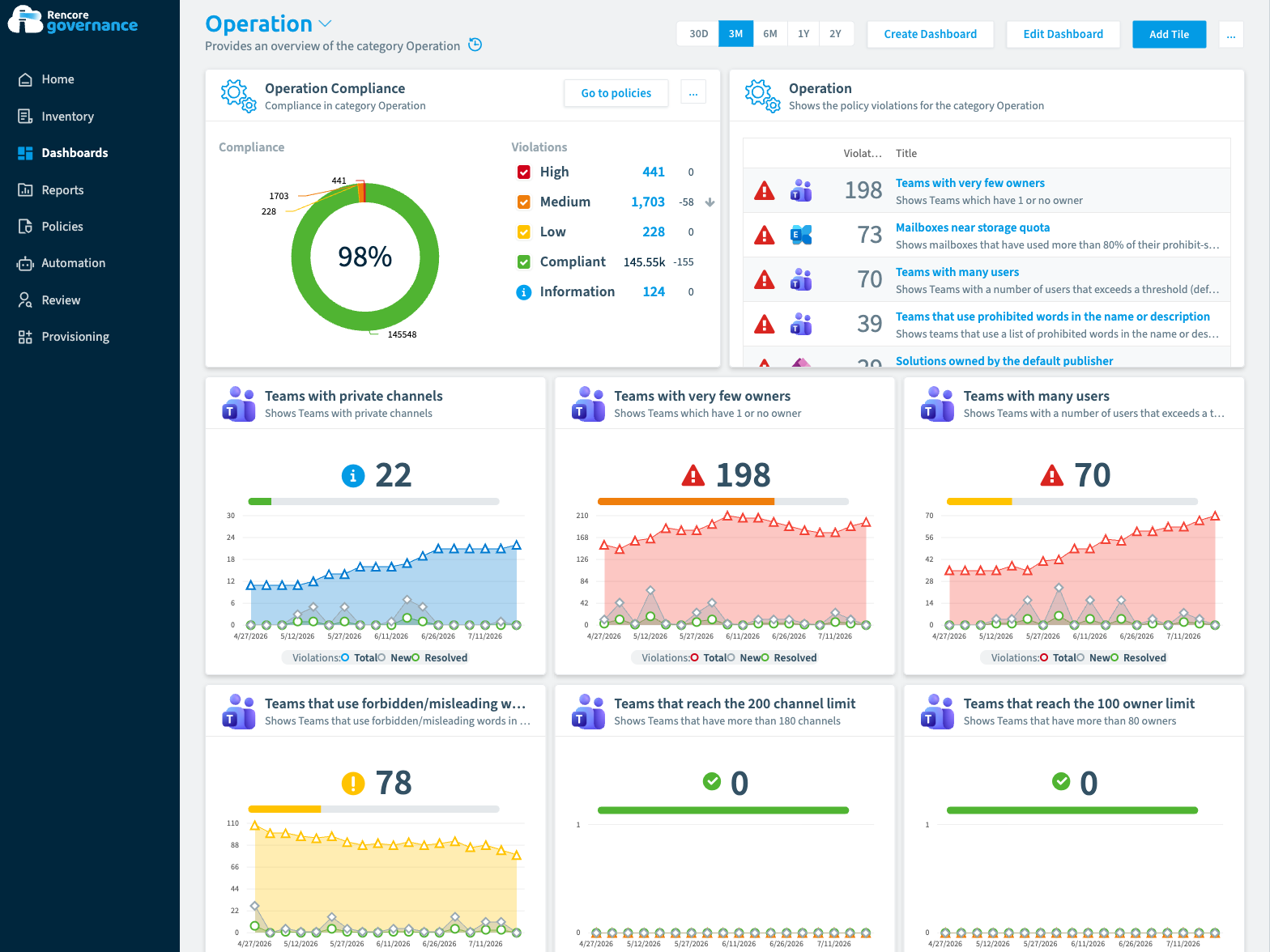Screen dimensions: 1270x952
Task: Toggle Resolved series in very few owners legend
Action: pos(789,658)
